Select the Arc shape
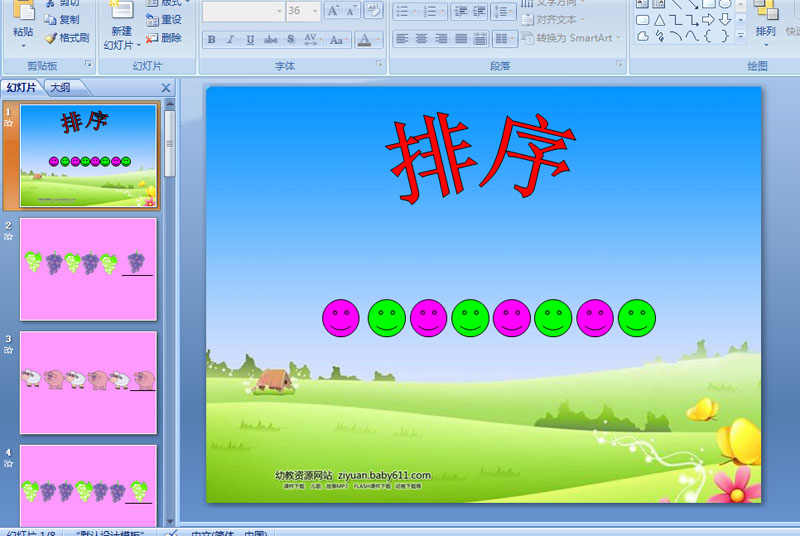The width and height of the screenshot is (800, 536). [x=676, y=36]
